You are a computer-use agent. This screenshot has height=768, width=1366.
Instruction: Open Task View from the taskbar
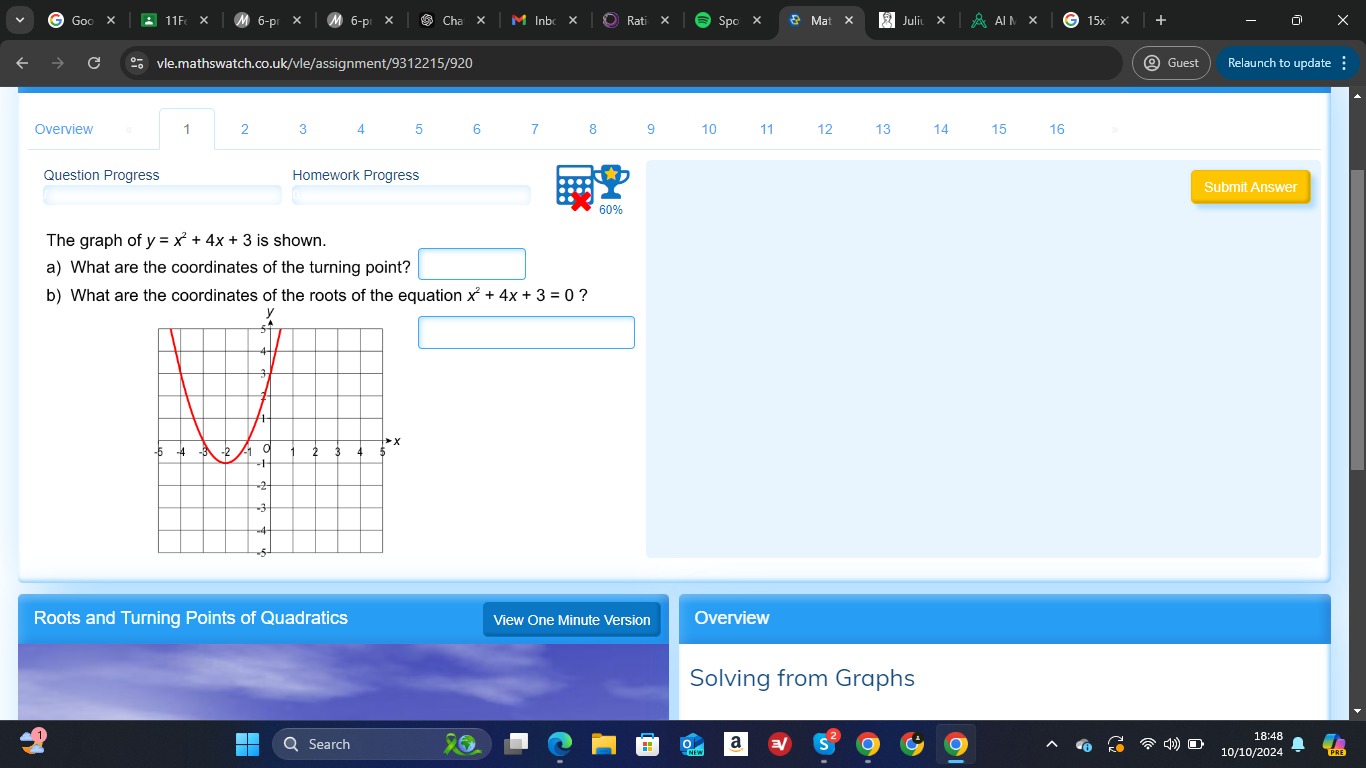coord(516,744)
